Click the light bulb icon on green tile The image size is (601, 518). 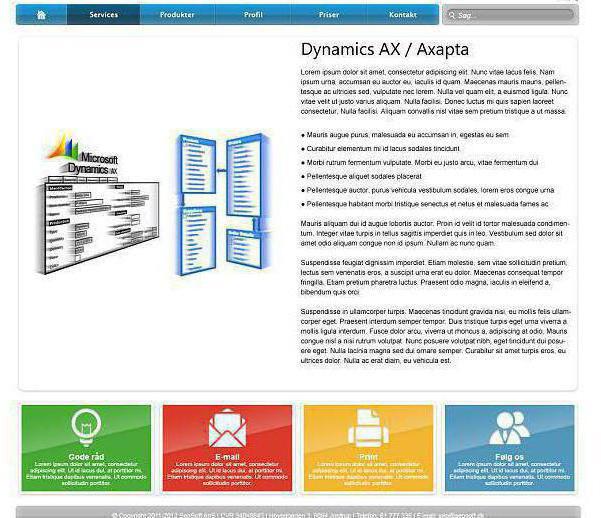tap(86, 428)
